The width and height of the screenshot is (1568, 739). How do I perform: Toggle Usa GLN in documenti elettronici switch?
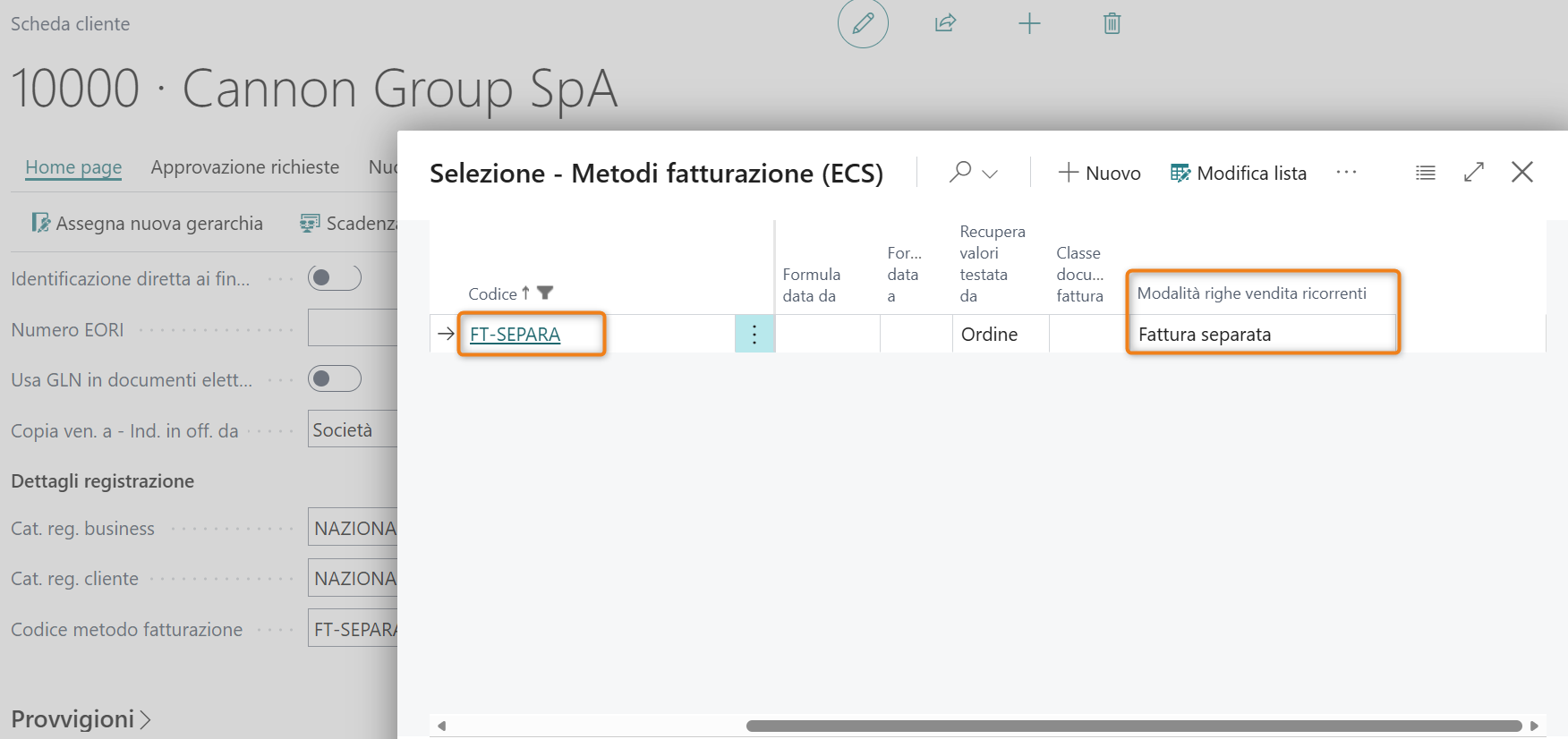click(335, 379)
